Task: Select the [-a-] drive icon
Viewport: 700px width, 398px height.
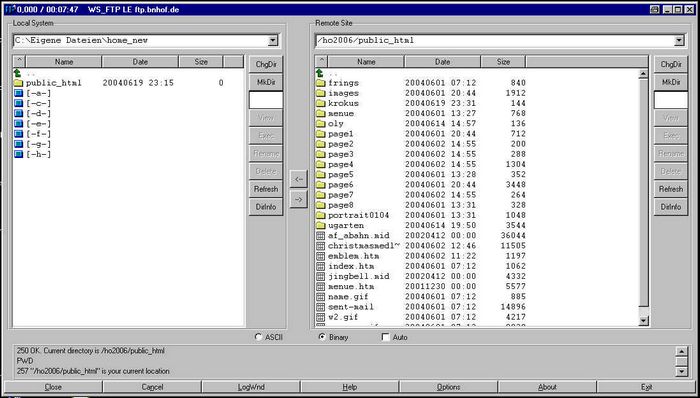Action: pyautogui.click(x=18, y=93)
